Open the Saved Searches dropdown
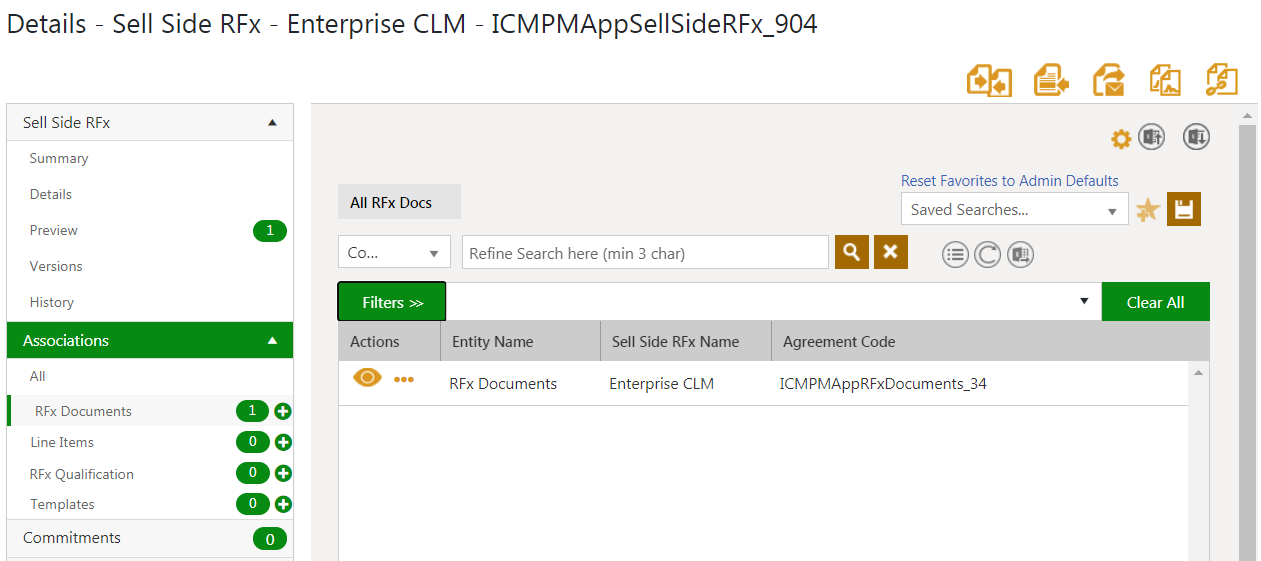 (1014, 210)
